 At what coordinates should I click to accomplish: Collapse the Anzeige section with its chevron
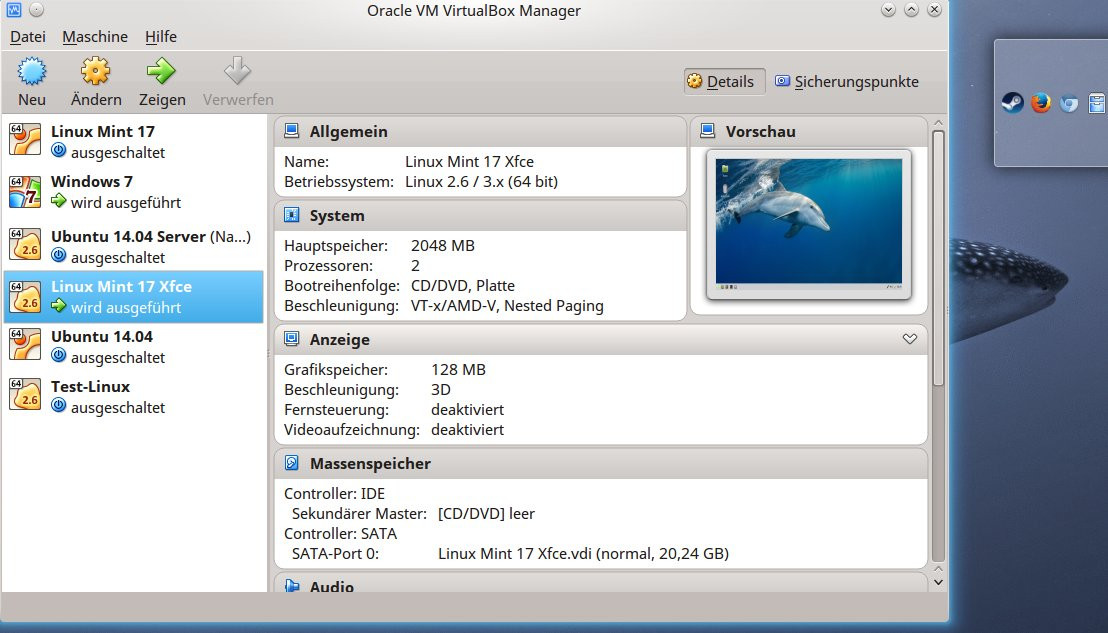tap(910, 339)
